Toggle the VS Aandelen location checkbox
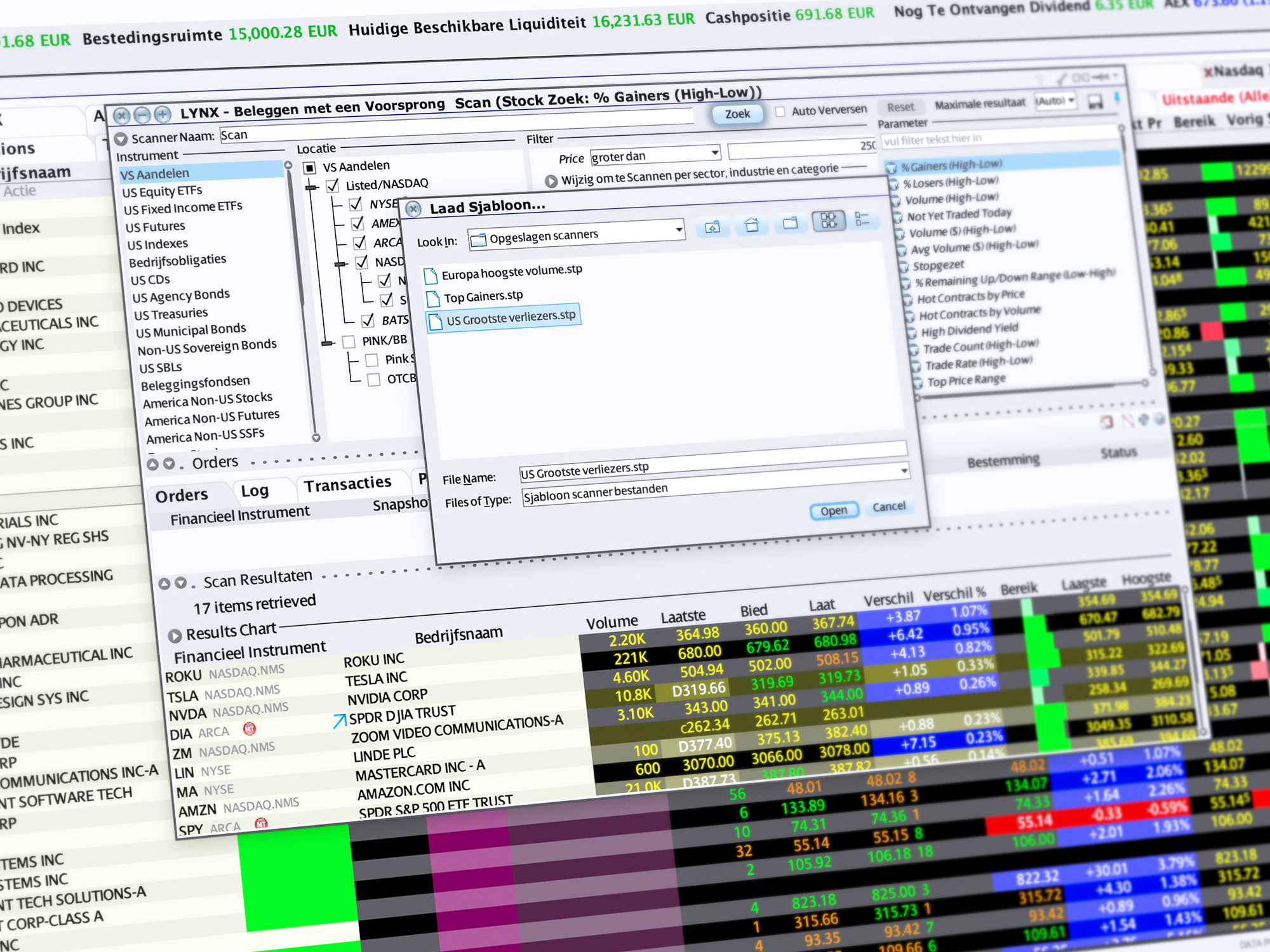The width and height of the screenshot is (1270, 952). [310, 168]
